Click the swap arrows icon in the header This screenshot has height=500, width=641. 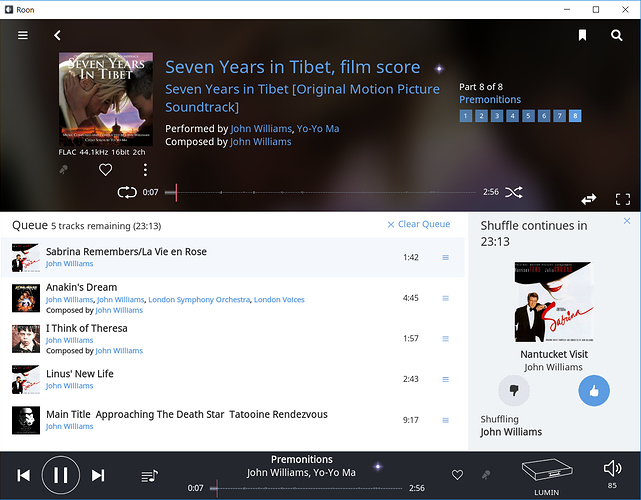point(589,199)
